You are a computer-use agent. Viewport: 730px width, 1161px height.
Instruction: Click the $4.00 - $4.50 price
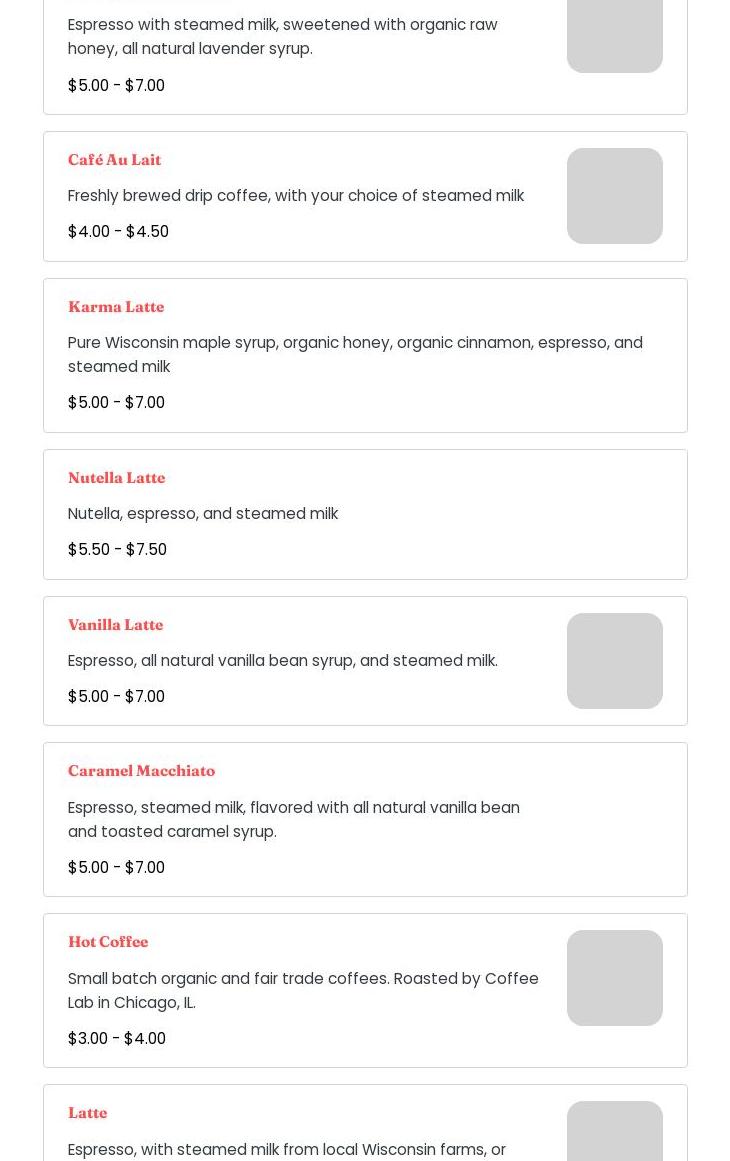click(x=118, y=232)
